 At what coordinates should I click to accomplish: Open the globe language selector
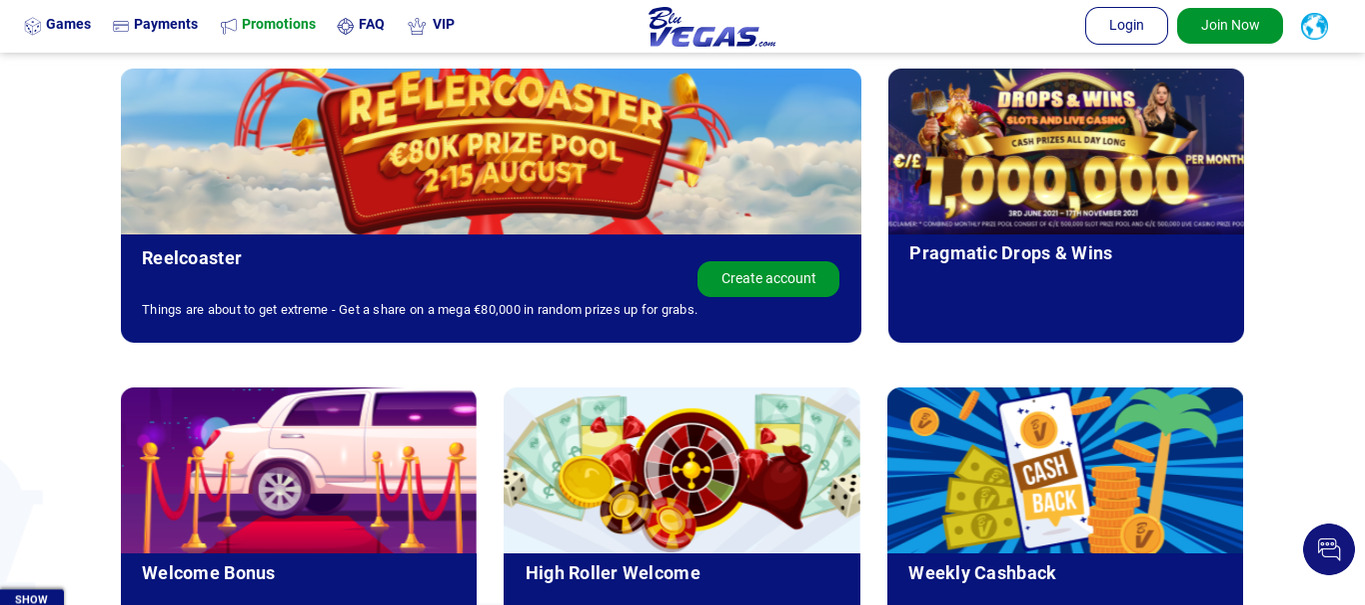click(1314, 26)
